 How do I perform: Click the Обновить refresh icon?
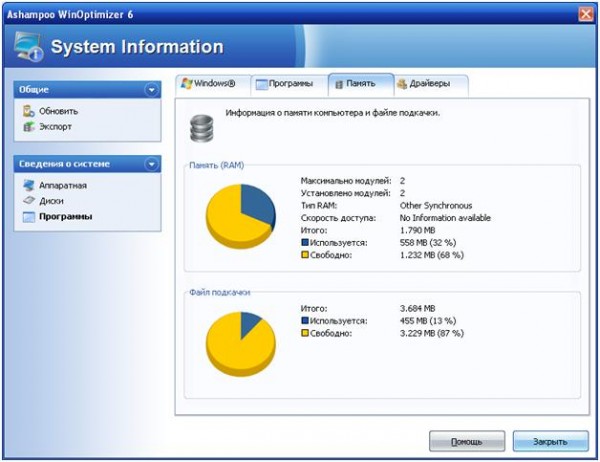tap(28, 111)
